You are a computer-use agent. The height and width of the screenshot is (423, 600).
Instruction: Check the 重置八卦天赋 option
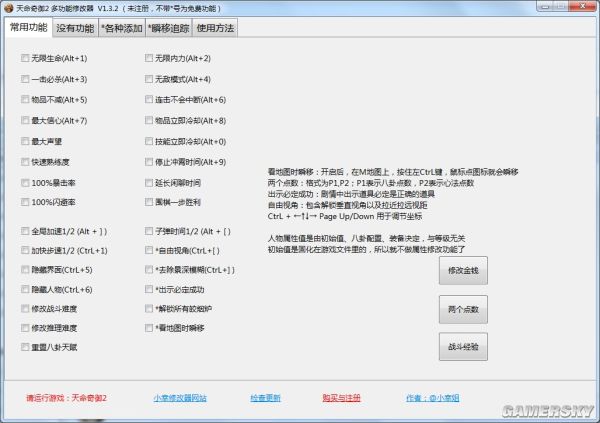click(x=25, y=347)
